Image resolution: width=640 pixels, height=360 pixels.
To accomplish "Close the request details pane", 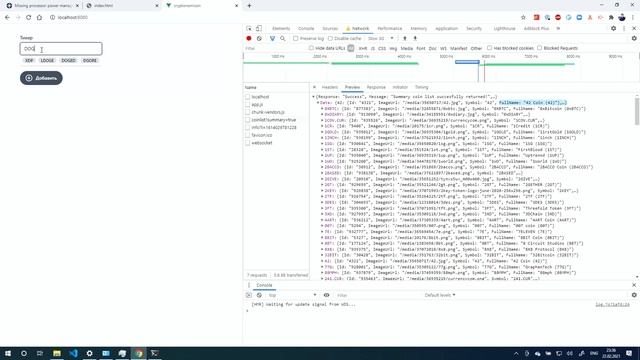I will 314,87.
